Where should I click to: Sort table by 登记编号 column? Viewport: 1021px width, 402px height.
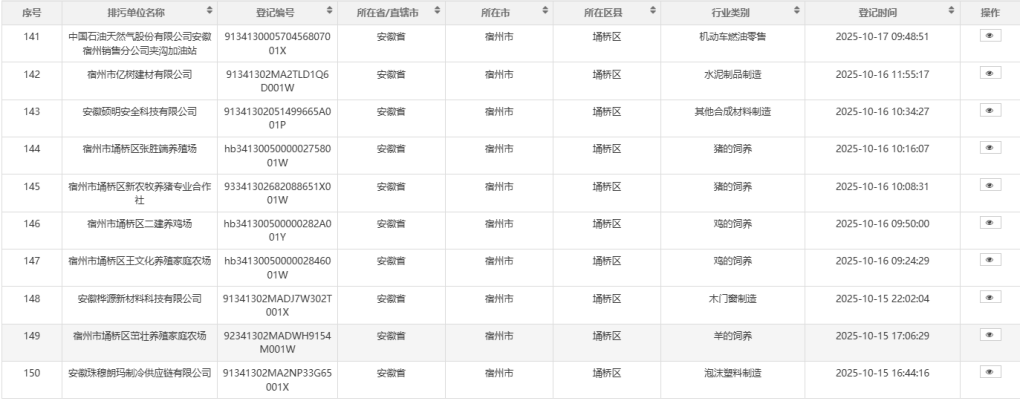330,11
